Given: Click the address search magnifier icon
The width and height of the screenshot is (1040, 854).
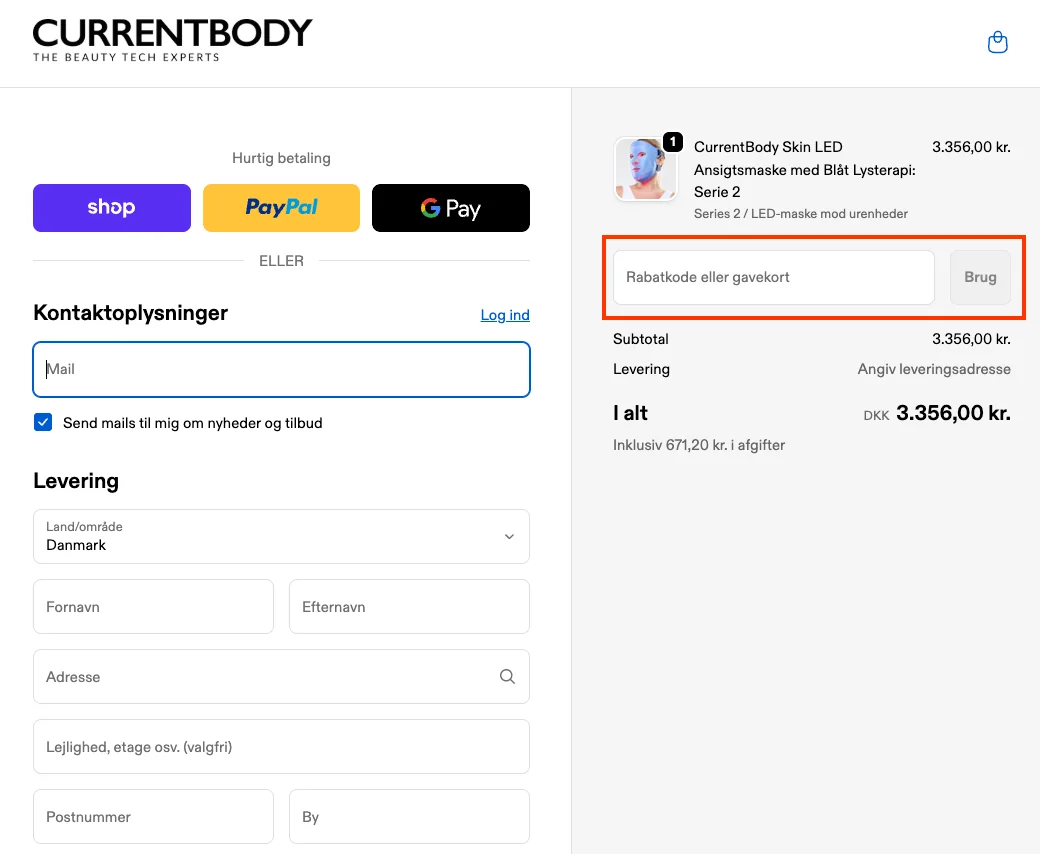Looking at the screenshot, I should click(x=507, y=676).
